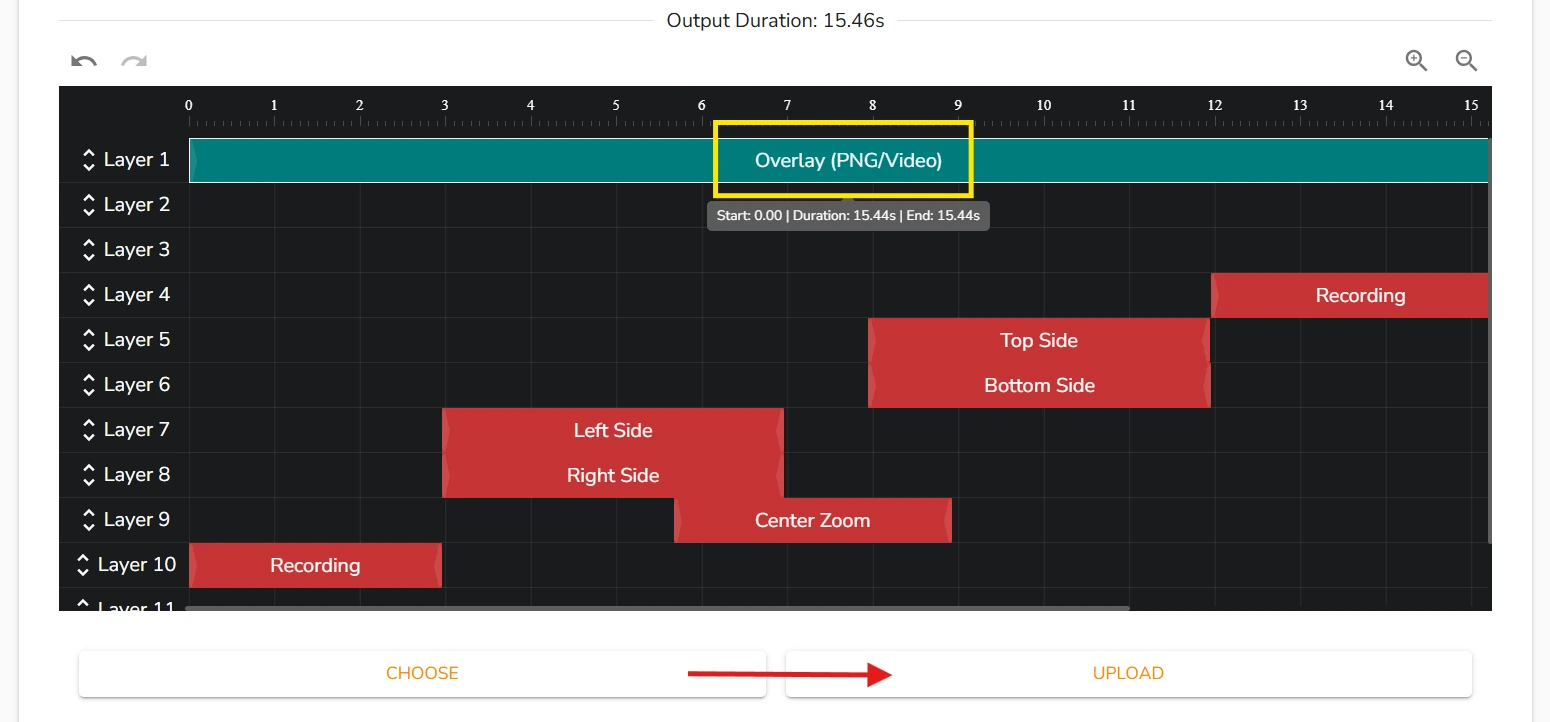Select the Right Side clip
This screenshot has width=1550, height=722.
point(613,475)
